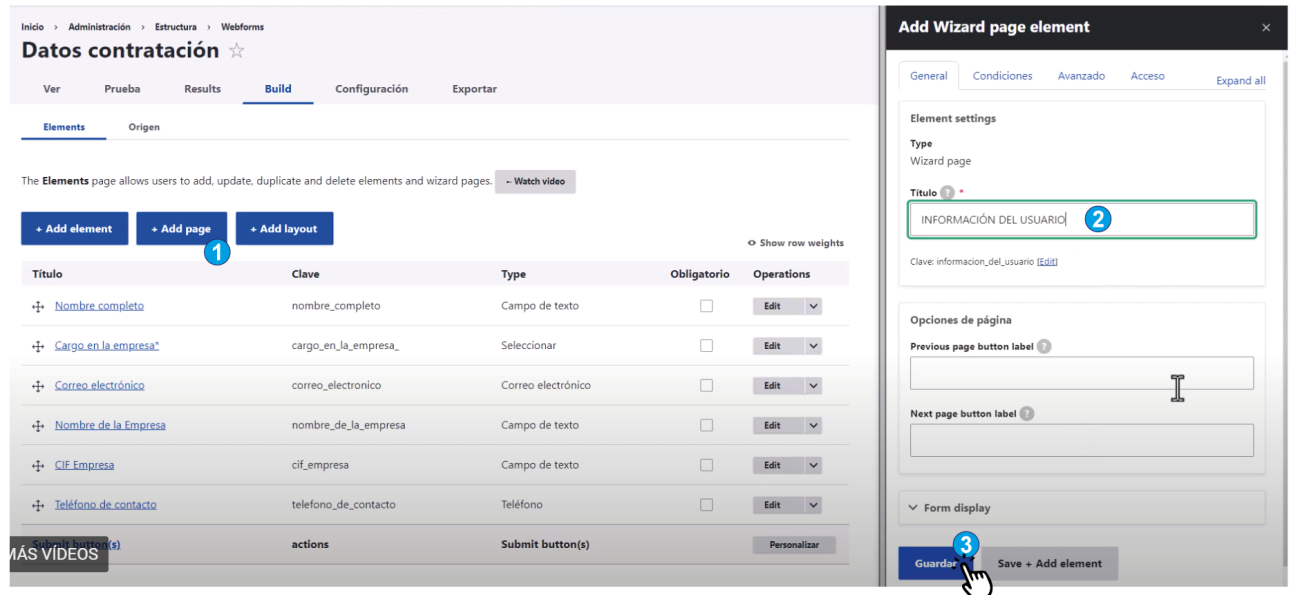Viewport: 1300px width, 595px height.
Task: Click the drag handle for CIF Empresa
Action: [x=39, y=465]
